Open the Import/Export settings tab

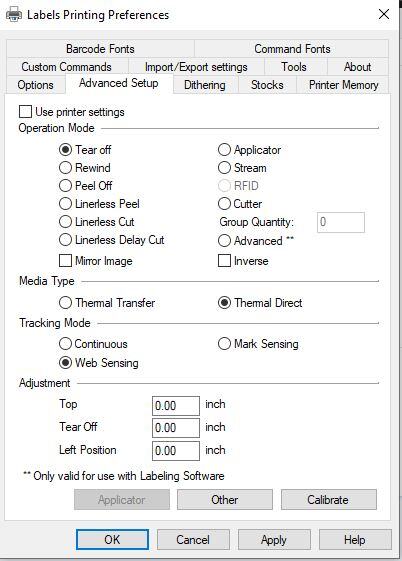click(x=196, y=67)
